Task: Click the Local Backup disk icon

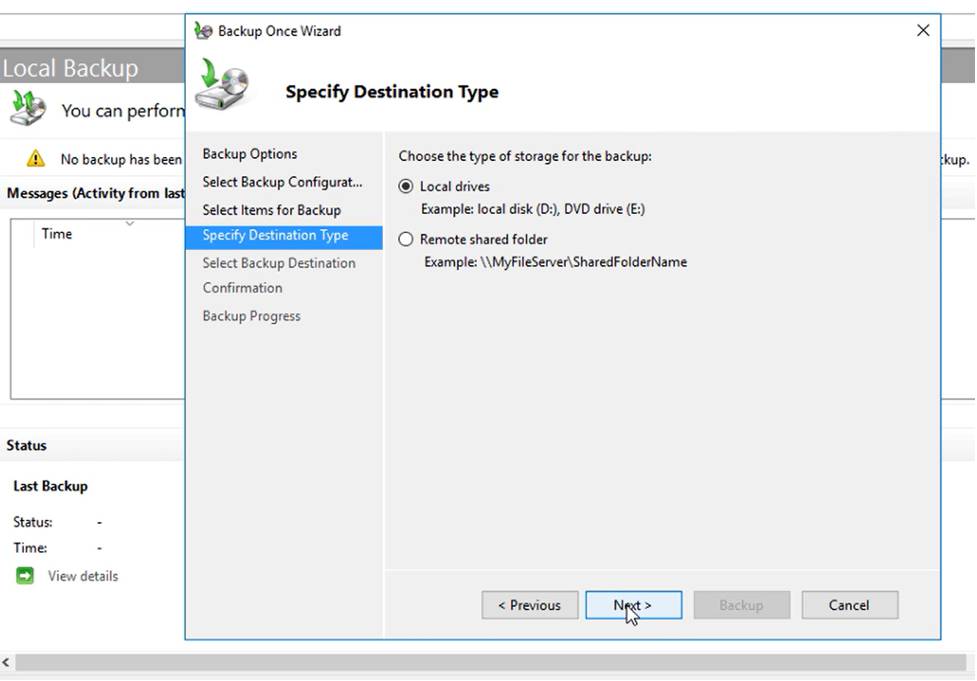Action: click(26, 108)
